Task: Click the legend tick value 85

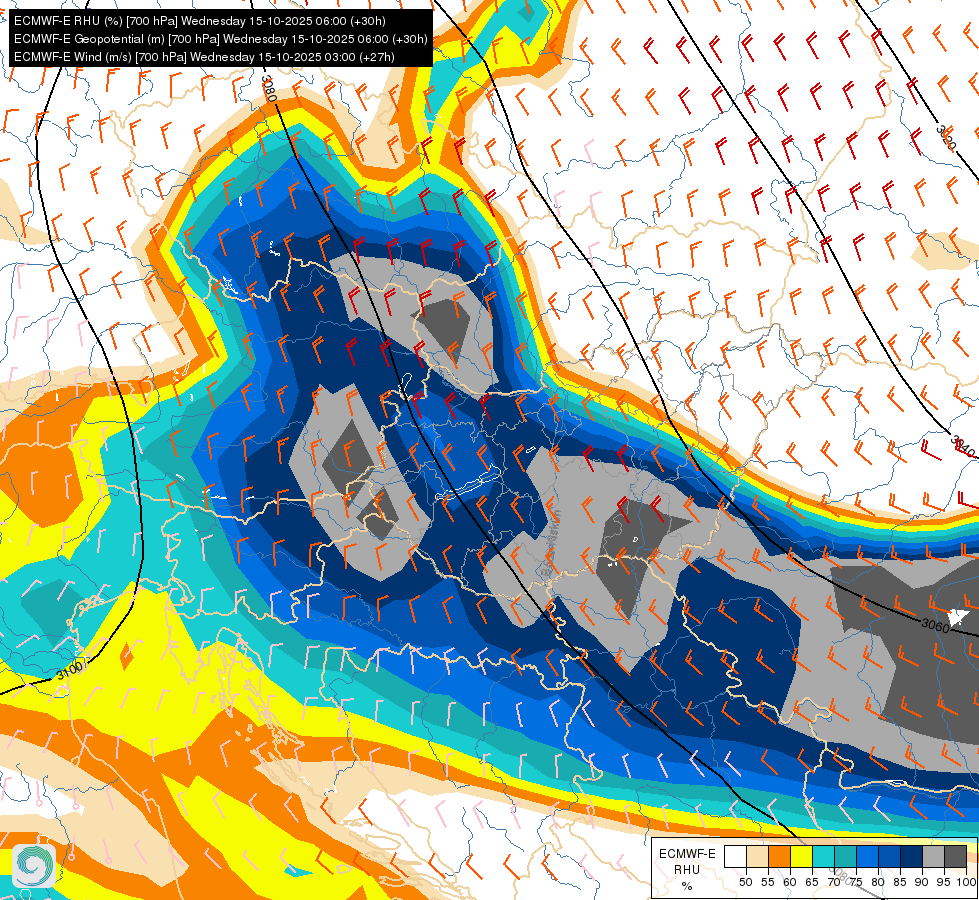Action: [x=900, y=883]
